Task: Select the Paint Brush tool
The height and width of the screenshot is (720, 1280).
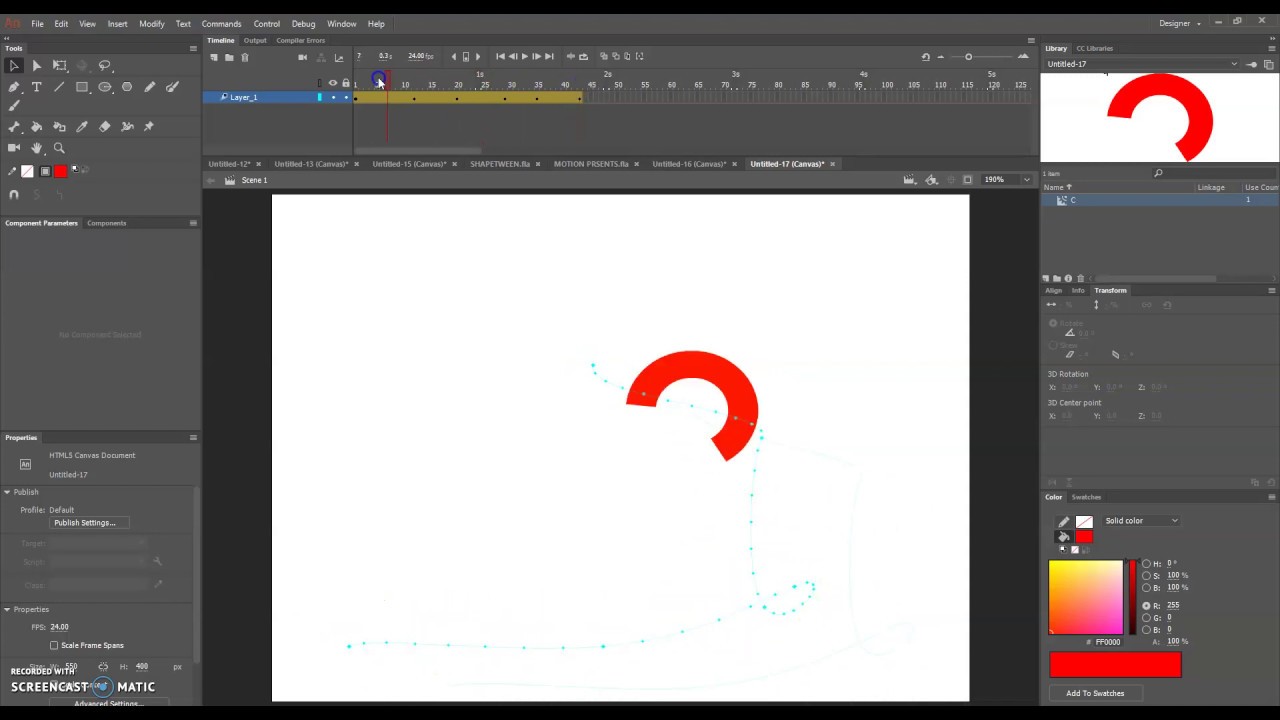Action: (x=172, y=87)
